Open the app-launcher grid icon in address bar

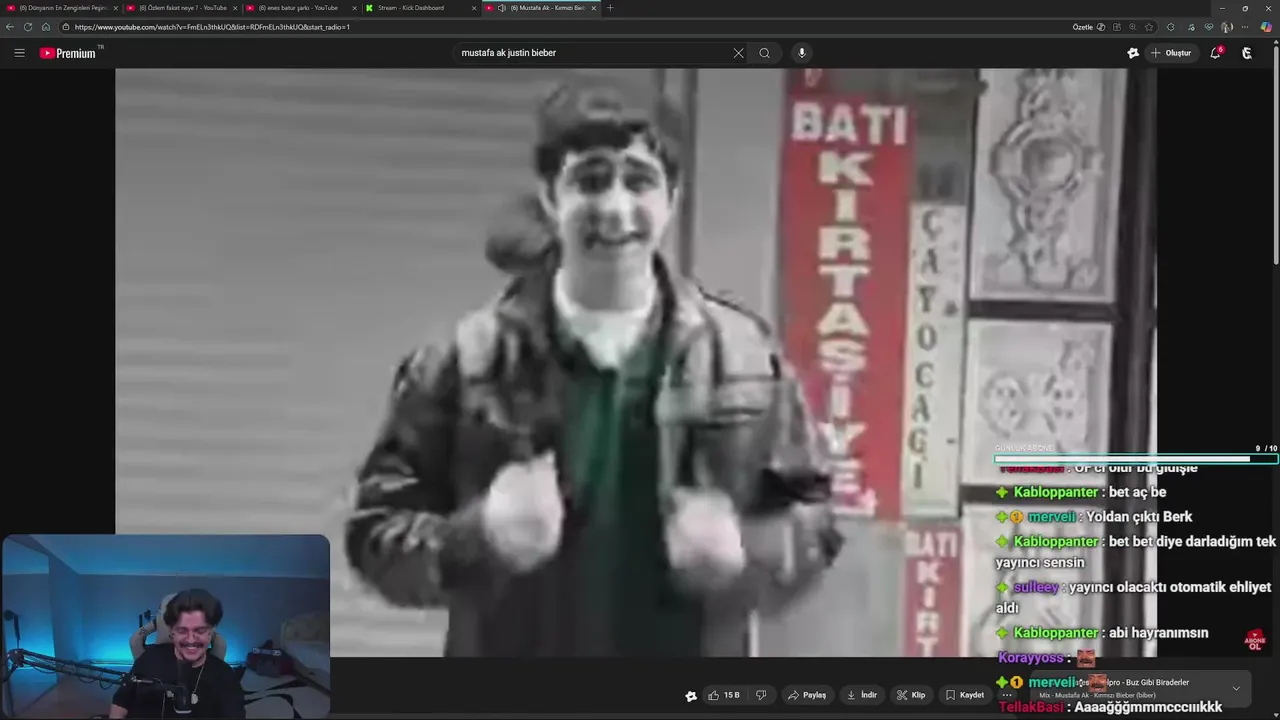click(x=1116, y=27)
